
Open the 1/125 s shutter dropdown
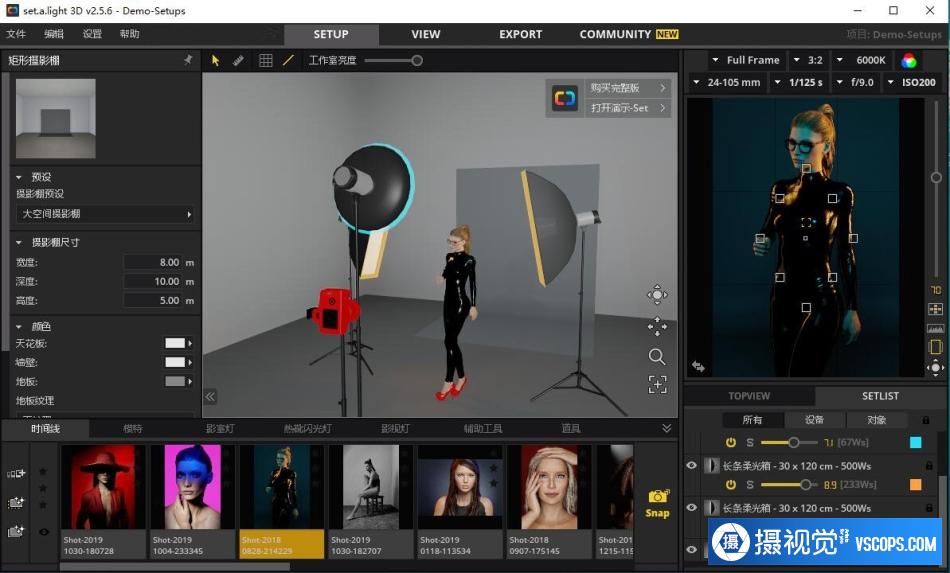tap(799, 82)
